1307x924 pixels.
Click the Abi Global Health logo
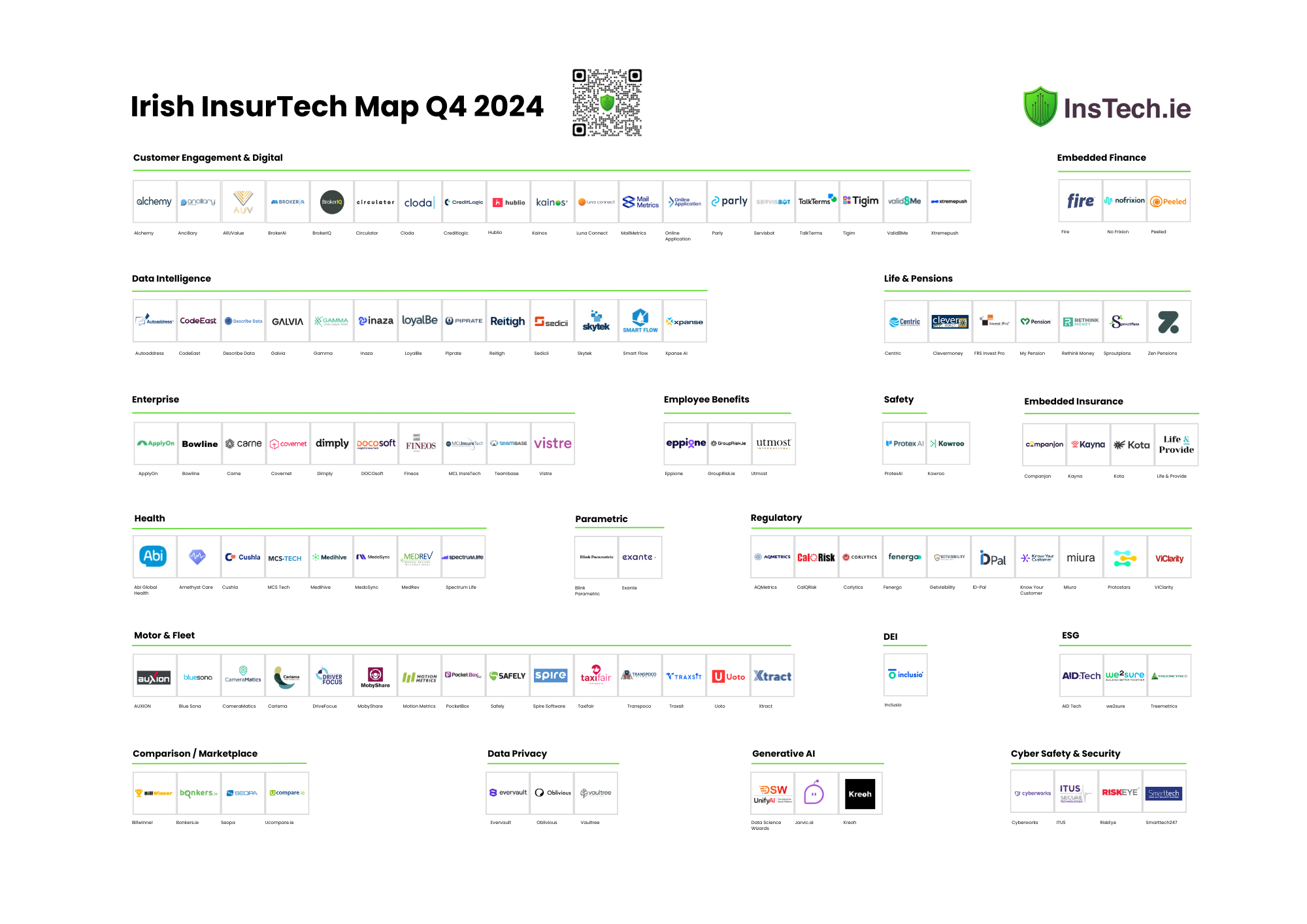pyautogui.click(x=153, y=557)
